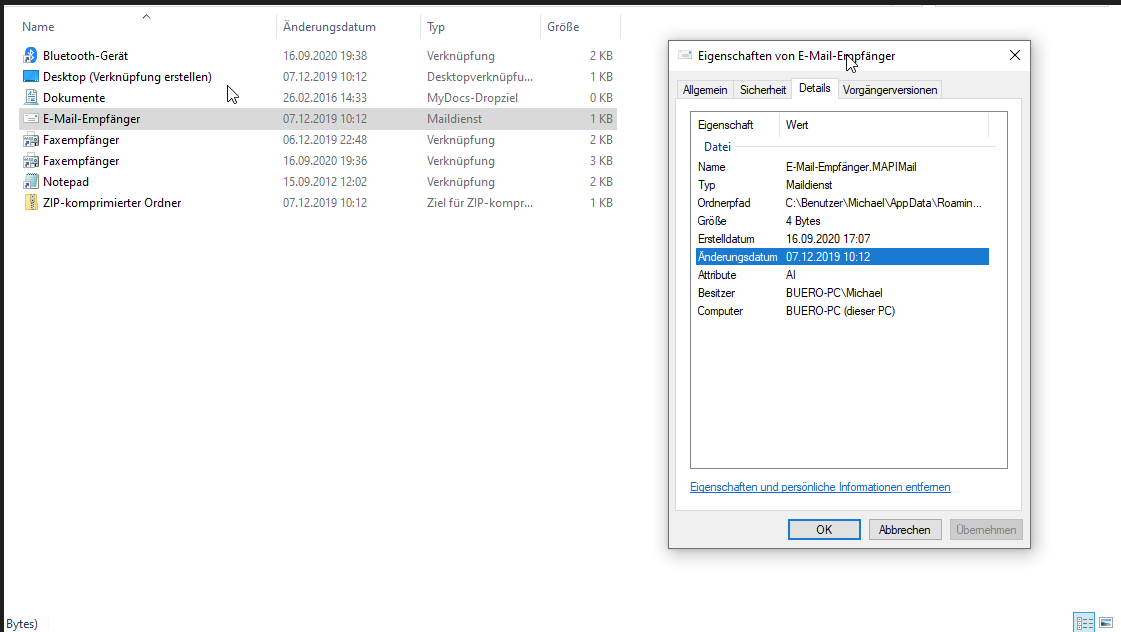
Task: Click the Notepad shortcut icon
Action: (30, 182)
